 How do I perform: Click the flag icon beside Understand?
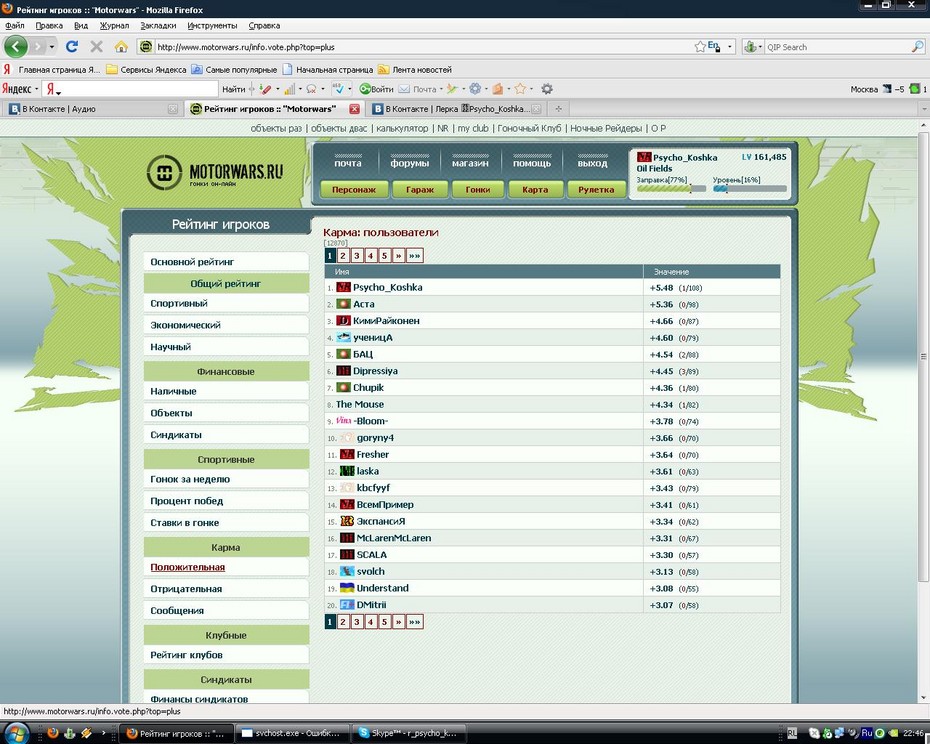point(347,588)
